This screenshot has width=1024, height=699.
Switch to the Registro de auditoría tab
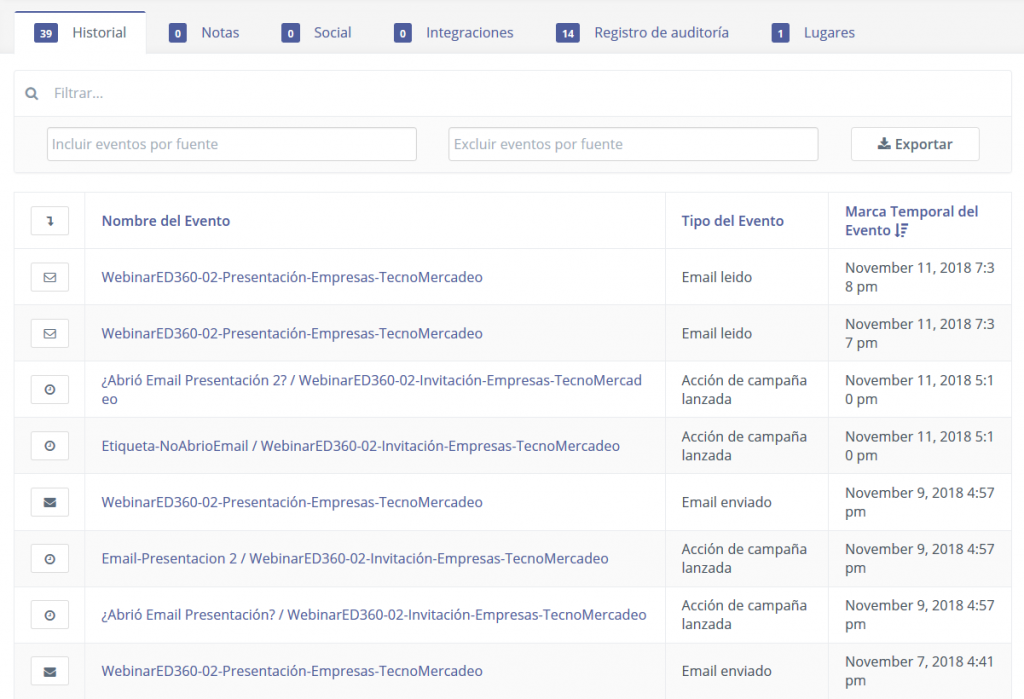click(660, 33)
